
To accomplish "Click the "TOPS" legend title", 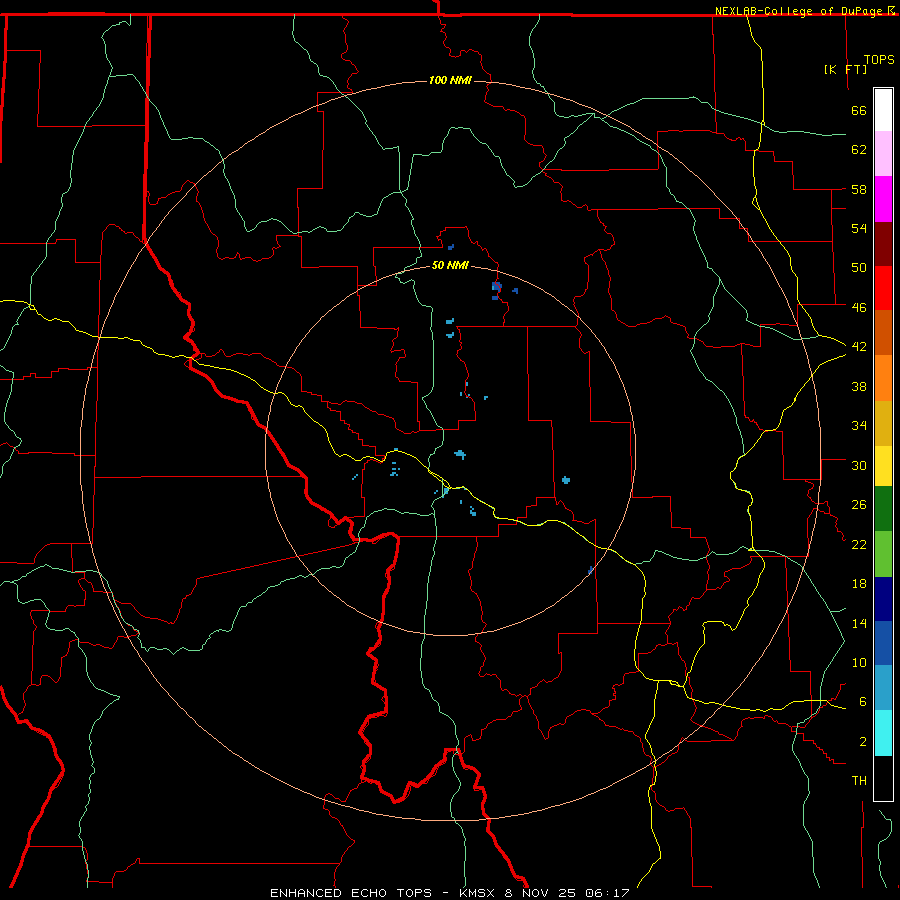I will tap(879, 60).
